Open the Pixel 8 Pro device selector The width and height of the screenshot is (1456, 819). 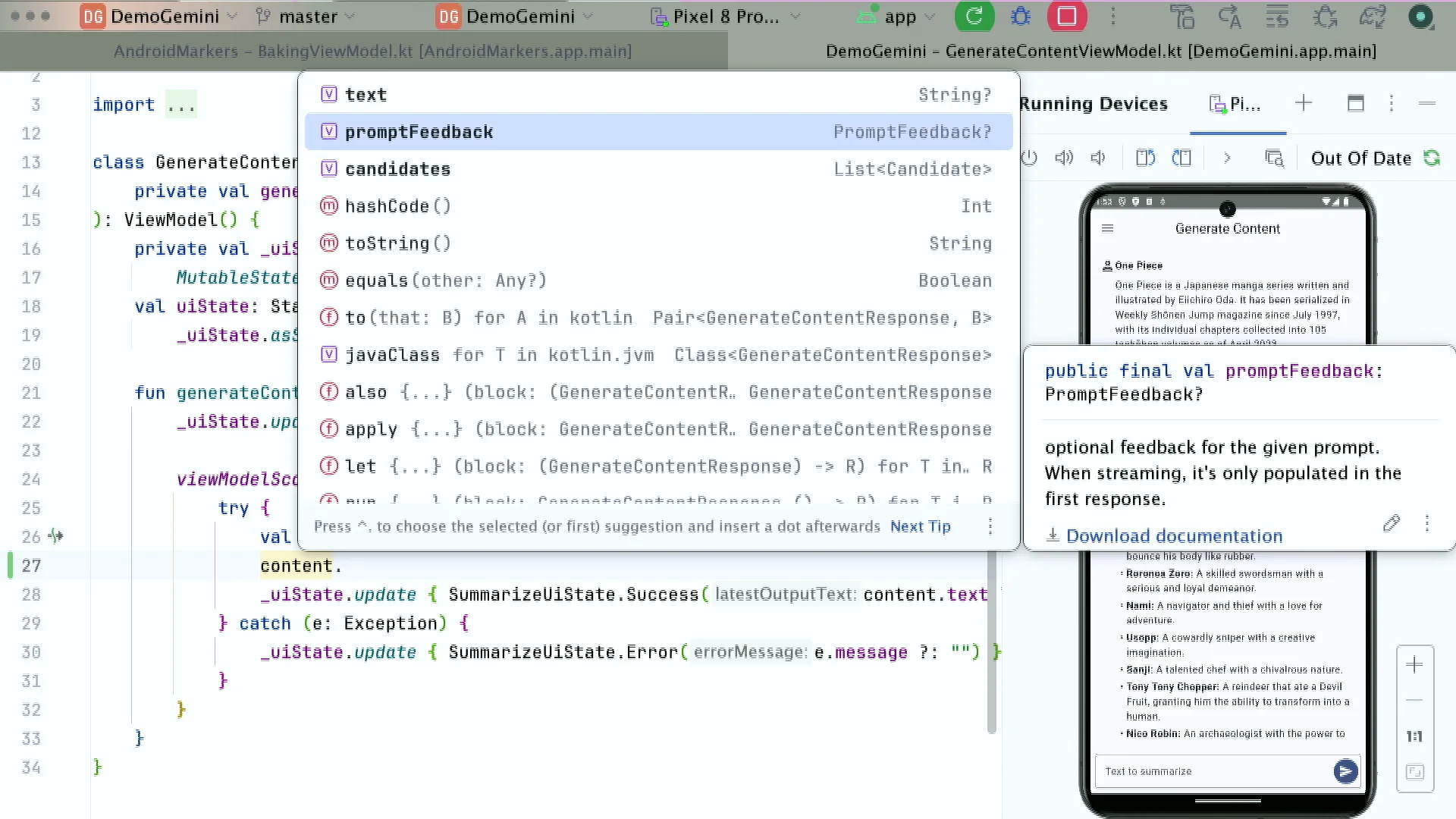[725, 16]
